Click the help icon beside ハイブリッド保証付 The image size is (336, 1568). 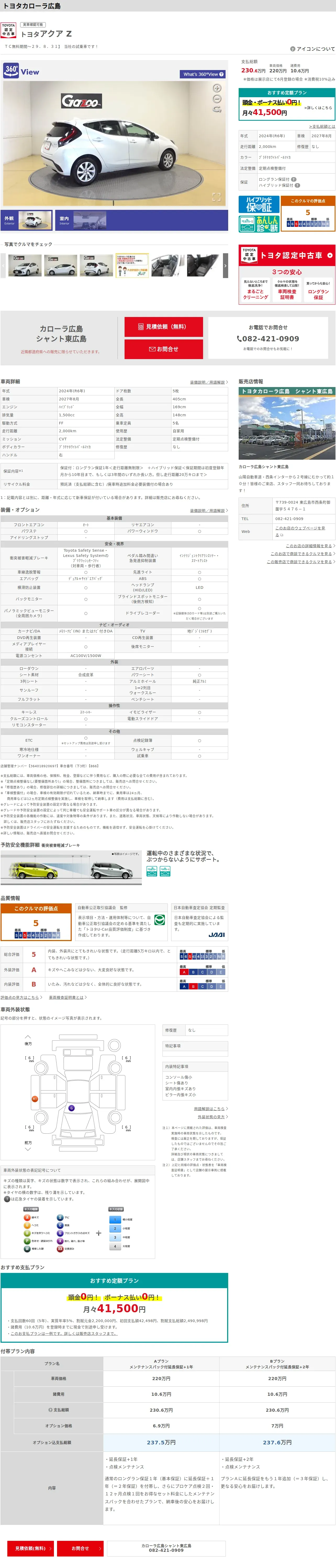298,185
